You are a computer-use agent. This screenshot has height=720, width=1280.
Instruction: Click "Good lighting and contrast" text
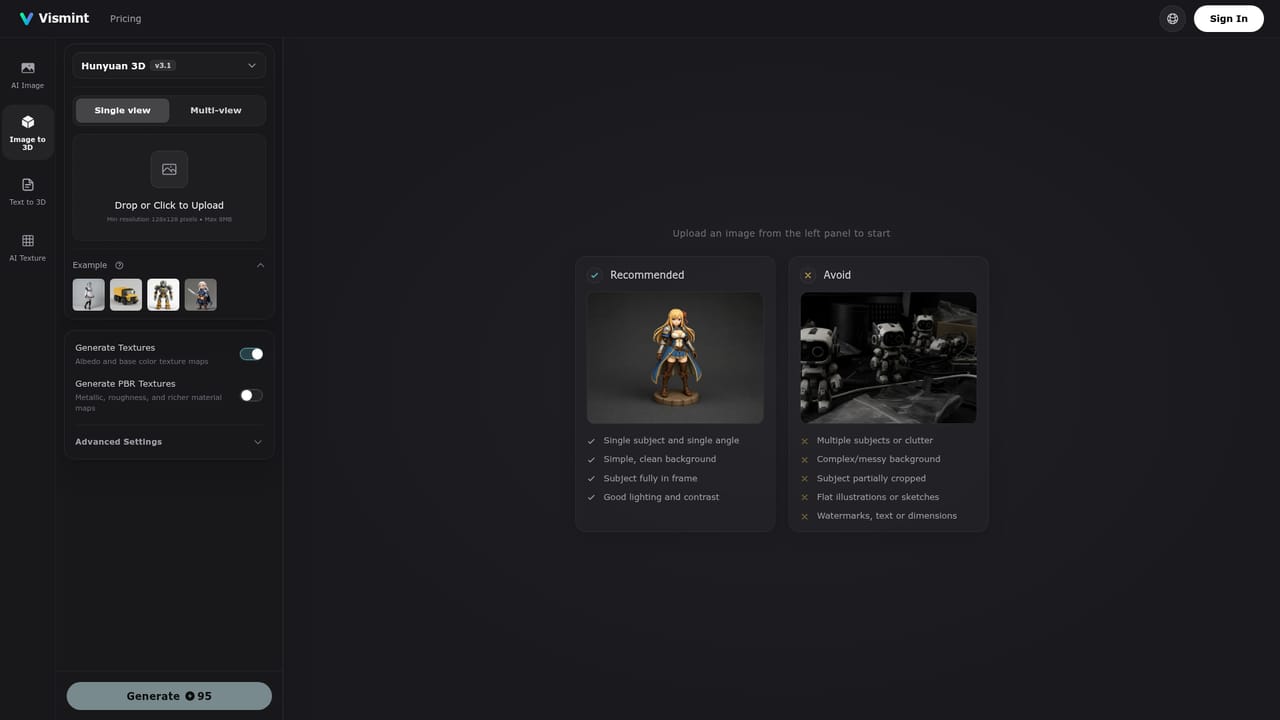(661, 497)
